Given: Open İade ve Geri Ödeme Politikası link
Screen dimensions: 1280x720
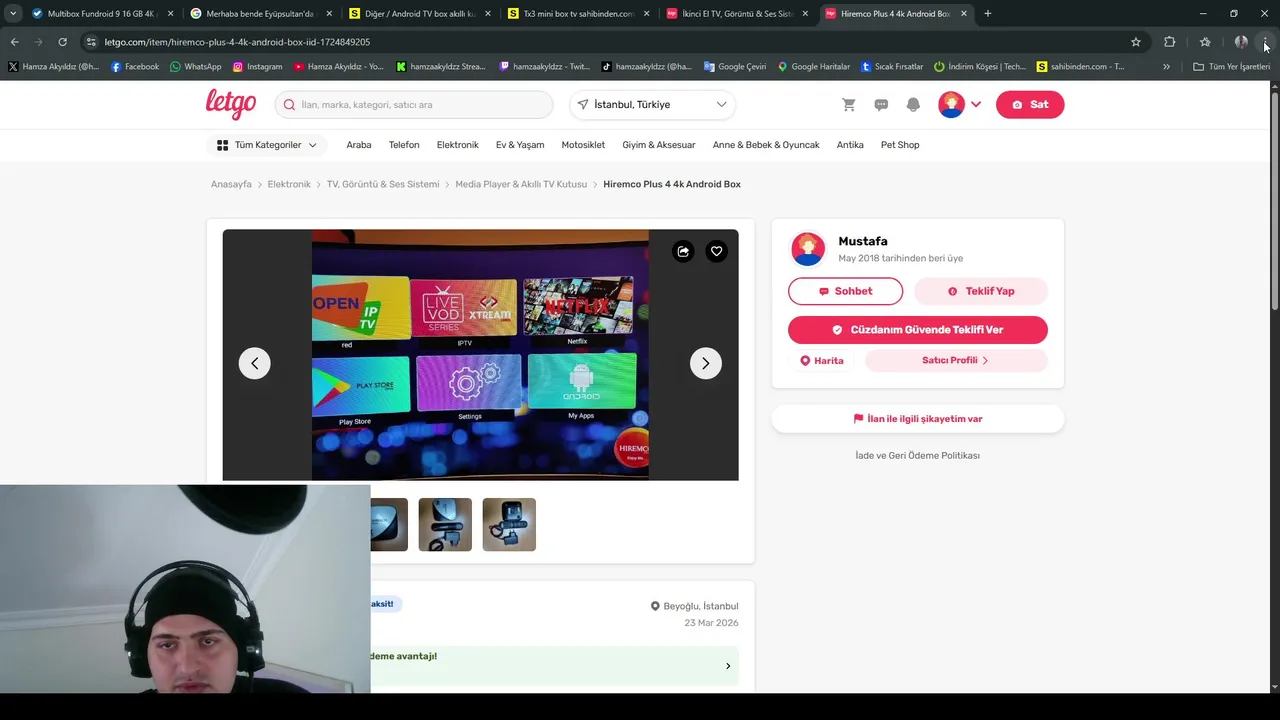Looking at the screenshot, I should (918, 455).
